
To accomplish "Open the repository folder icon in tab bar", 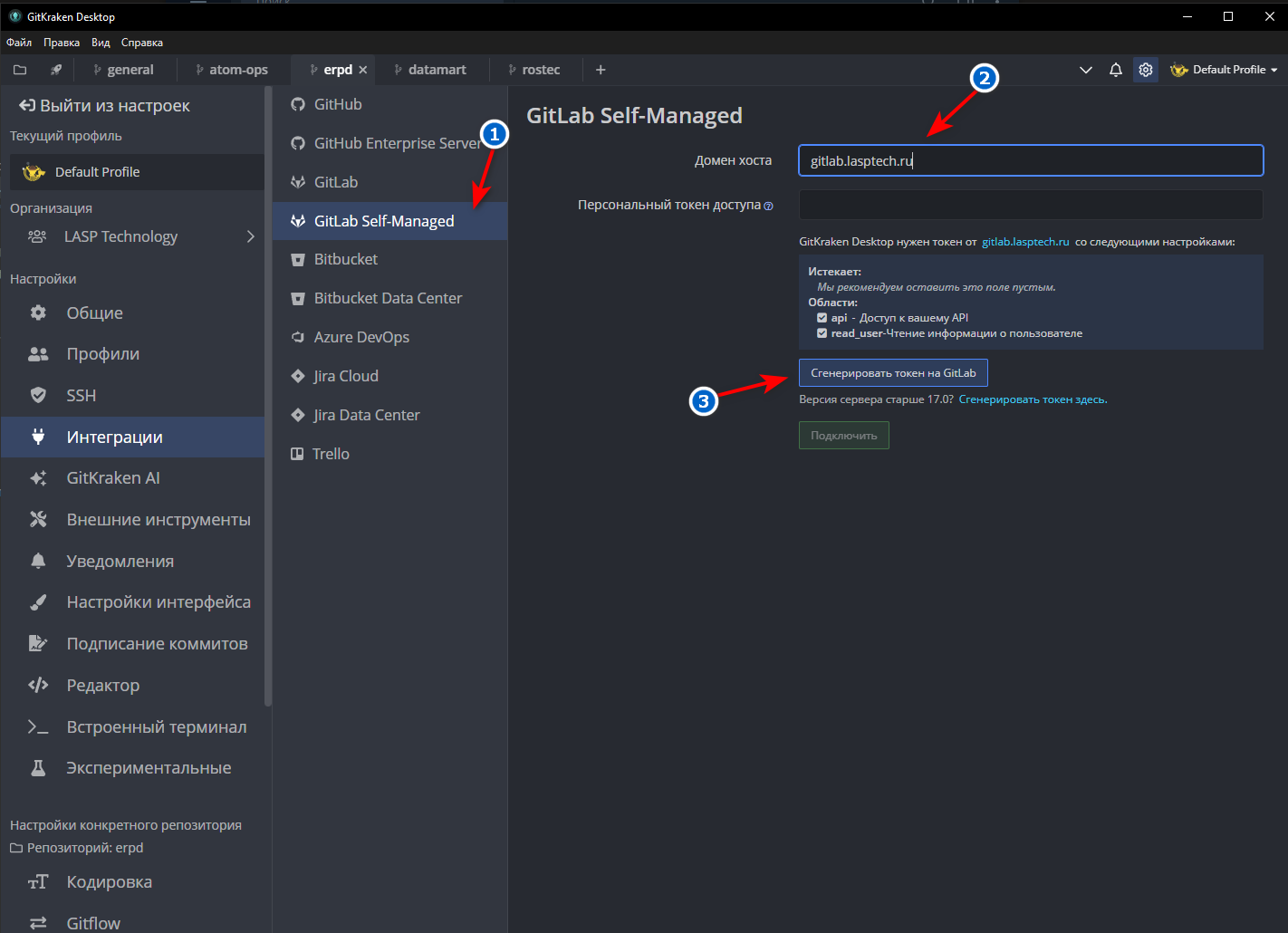I will 20,70.
